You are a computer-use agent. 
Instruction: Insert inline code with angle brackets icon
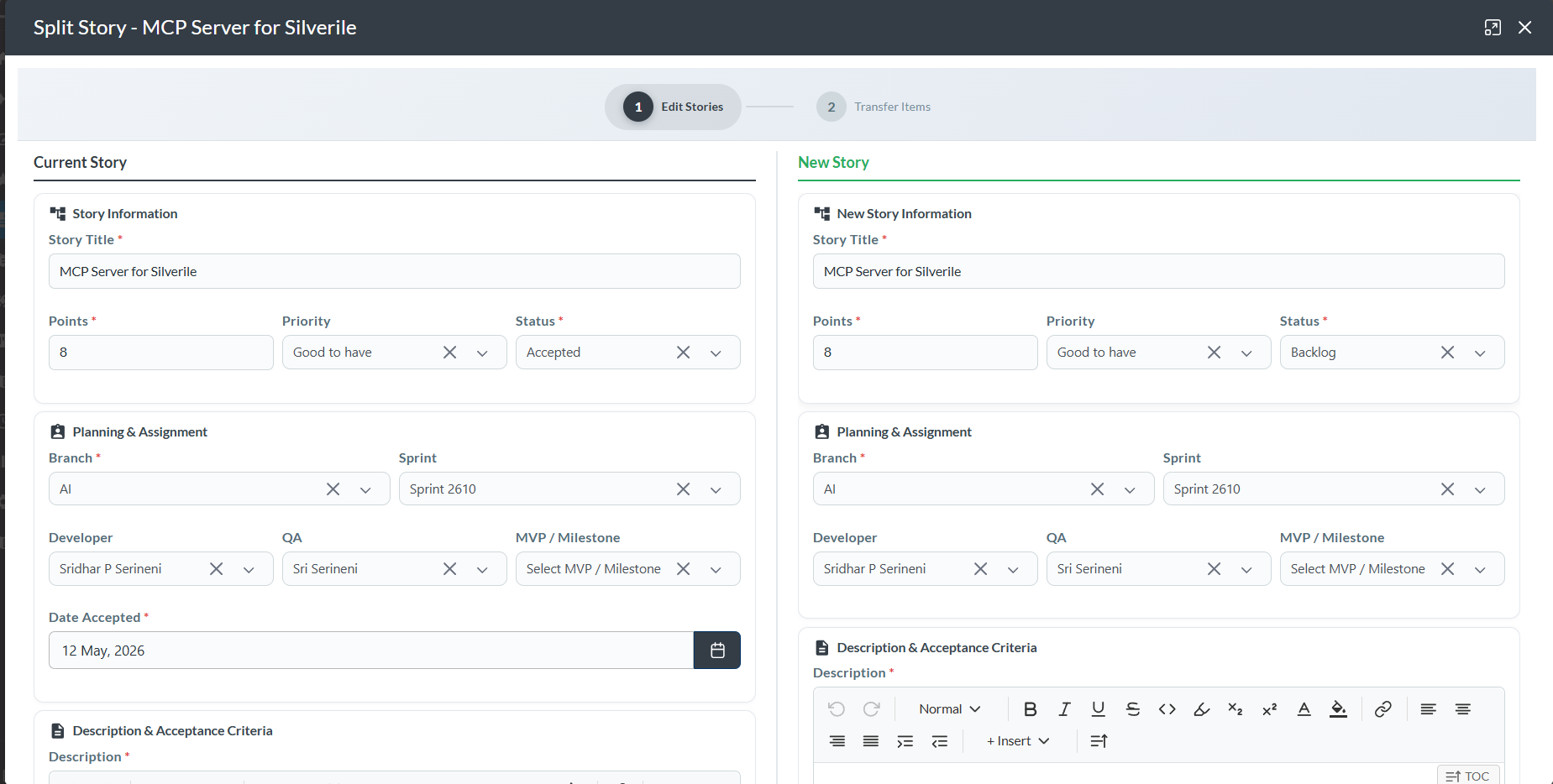(x=1167, y=709)
